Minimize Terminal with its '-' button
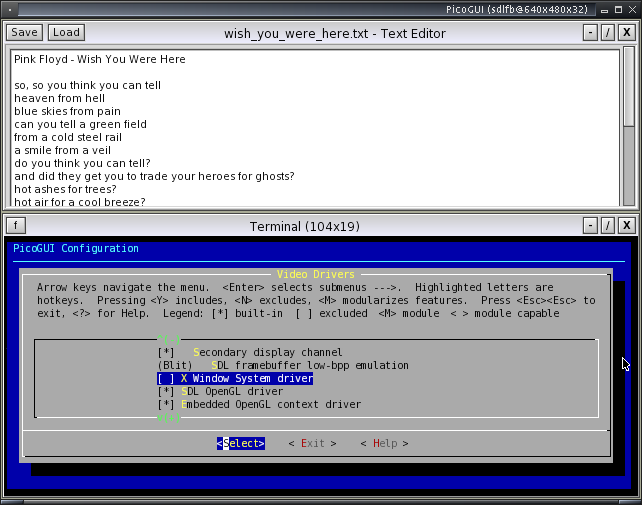The image size is (642, 505). point(590,225)
